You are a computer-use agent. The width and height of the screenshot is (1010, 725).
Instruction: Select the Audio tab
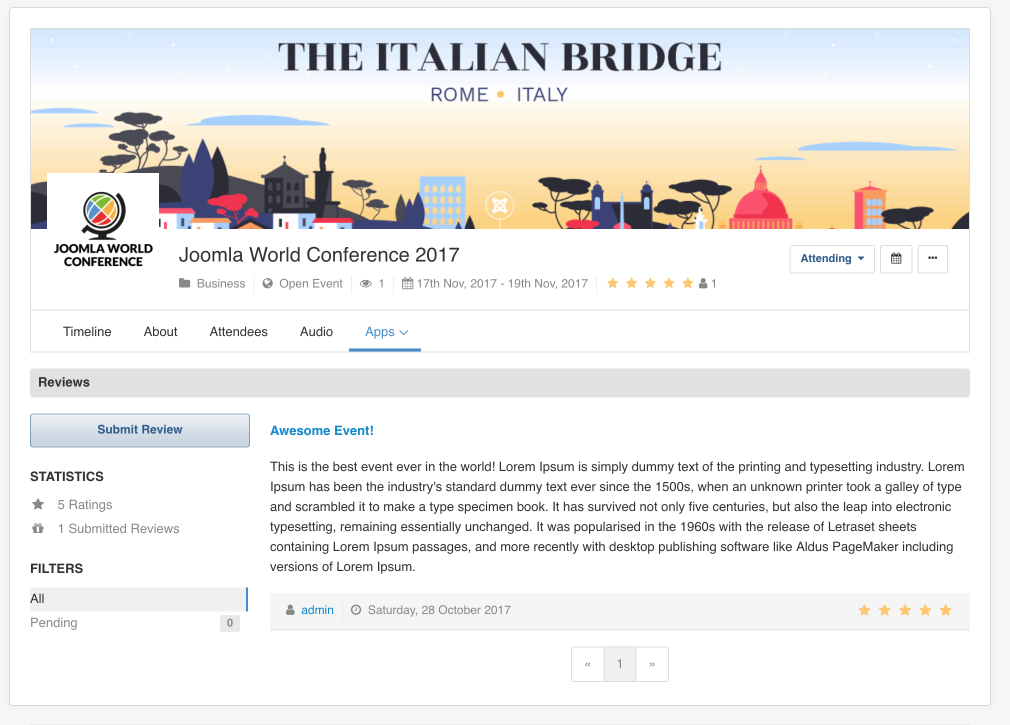click(316, 332)
